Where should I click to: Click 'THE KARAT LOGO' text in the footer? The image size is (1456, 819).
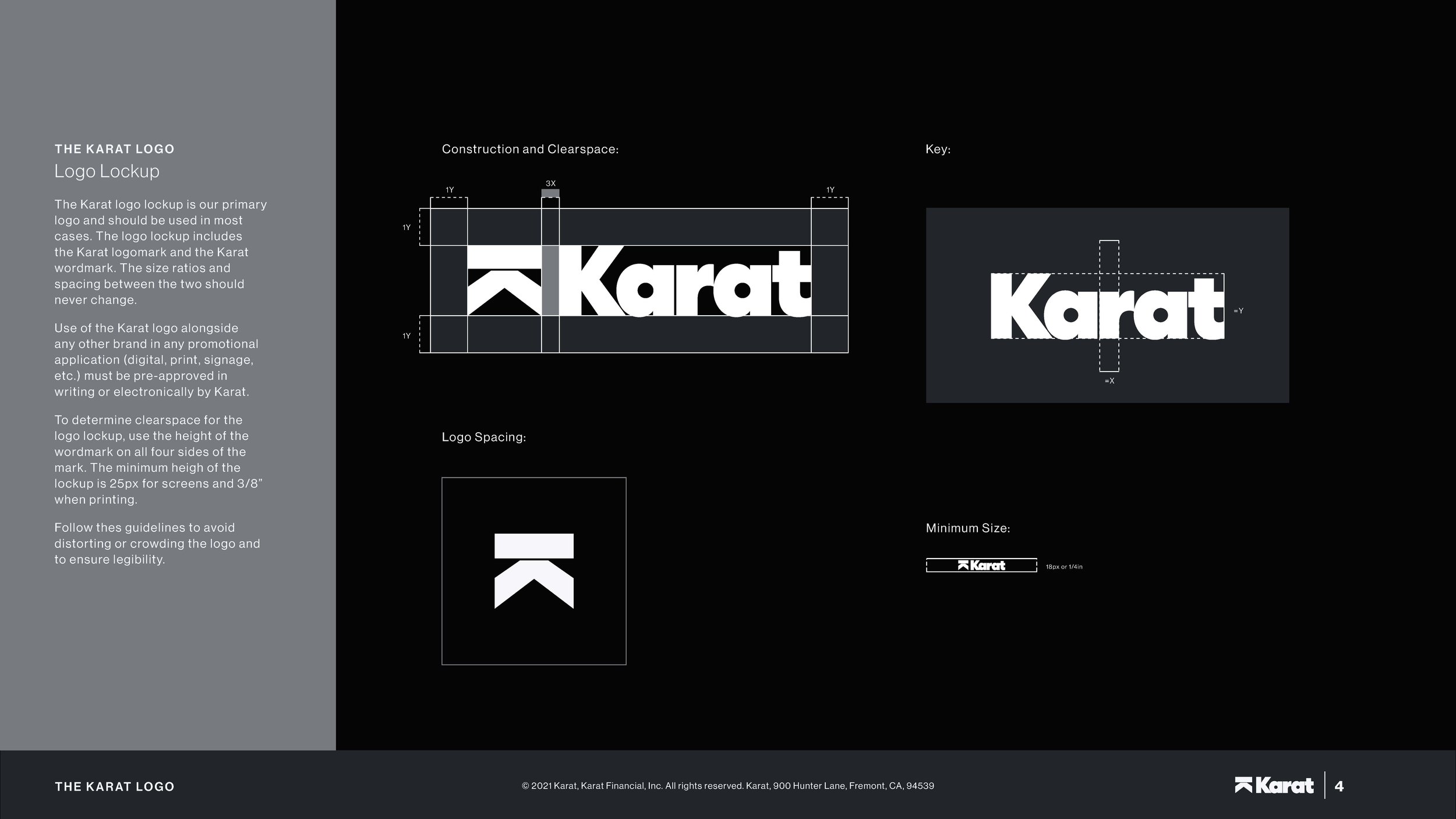tap(115, 787)
